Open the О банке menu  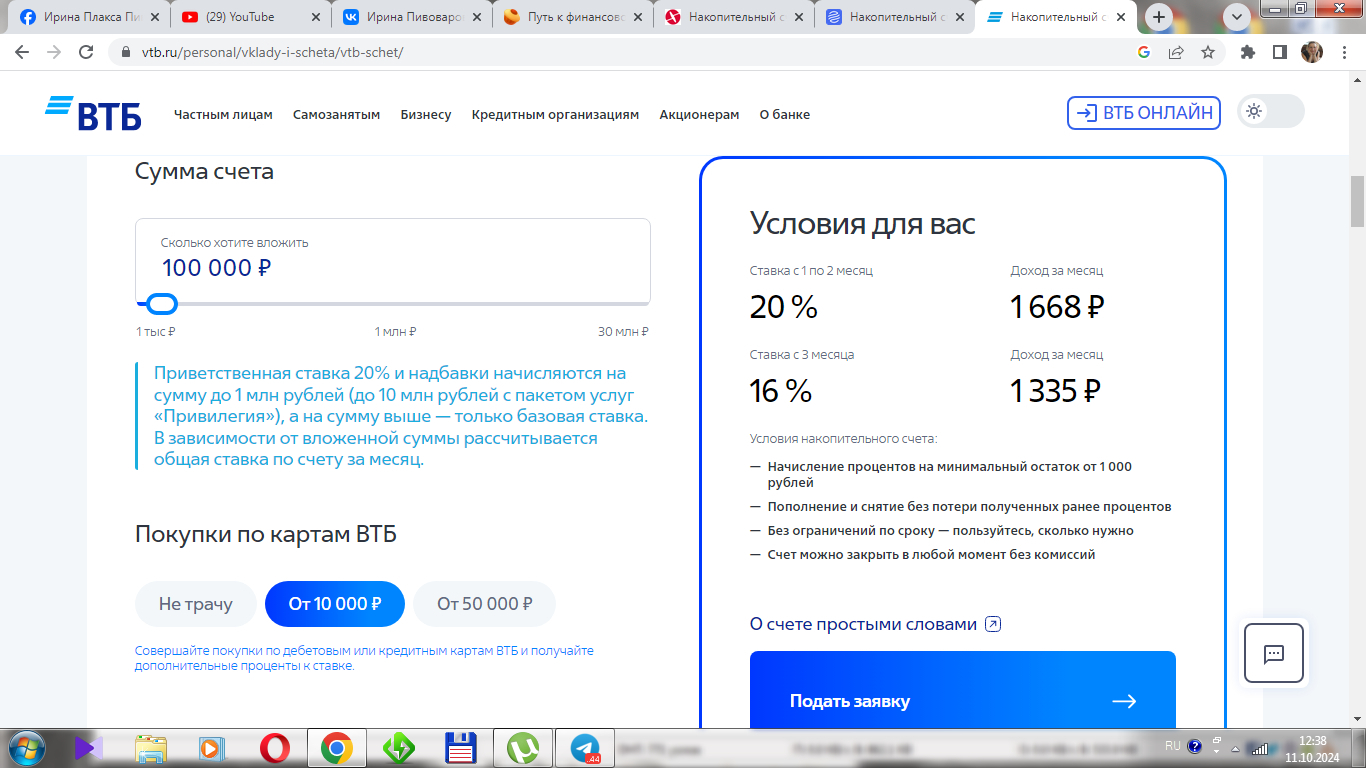coord(785,115)
